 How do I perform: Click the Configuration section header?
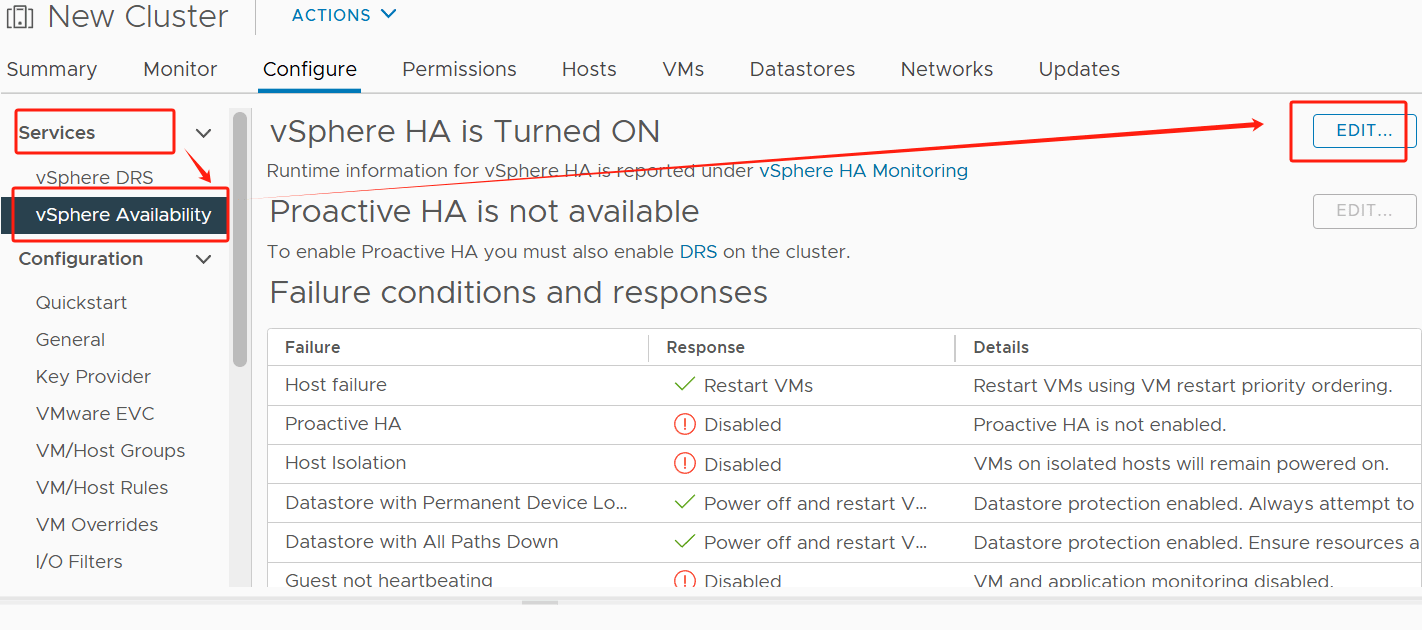click(81, 259)
